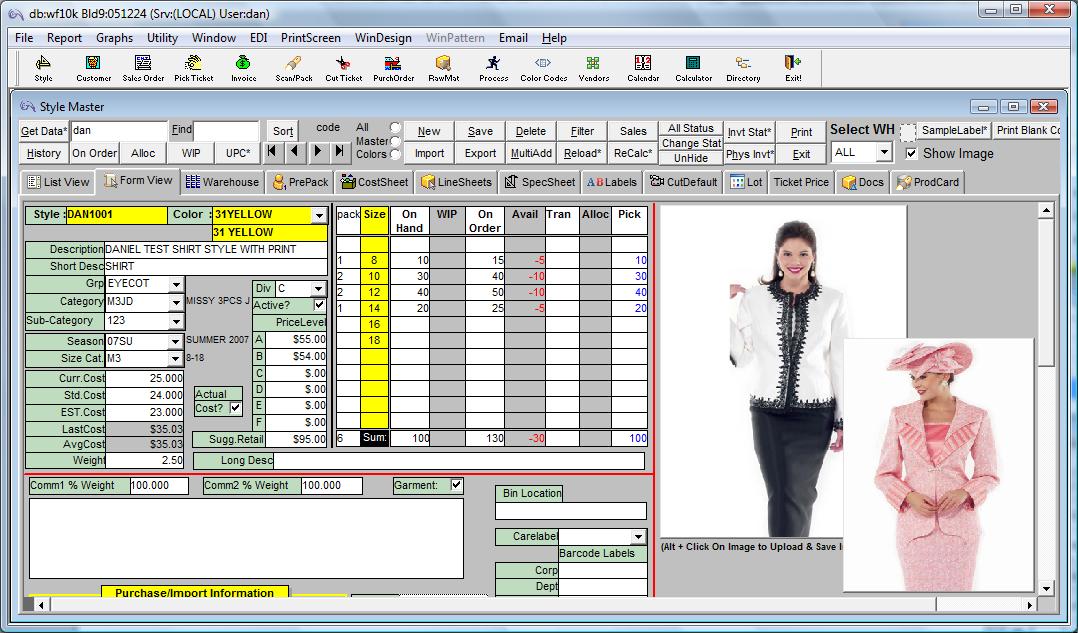Uncheck the Show Image checkbox
The height and width of the screenshot is (633, 1078).
[x=911, y=154]
